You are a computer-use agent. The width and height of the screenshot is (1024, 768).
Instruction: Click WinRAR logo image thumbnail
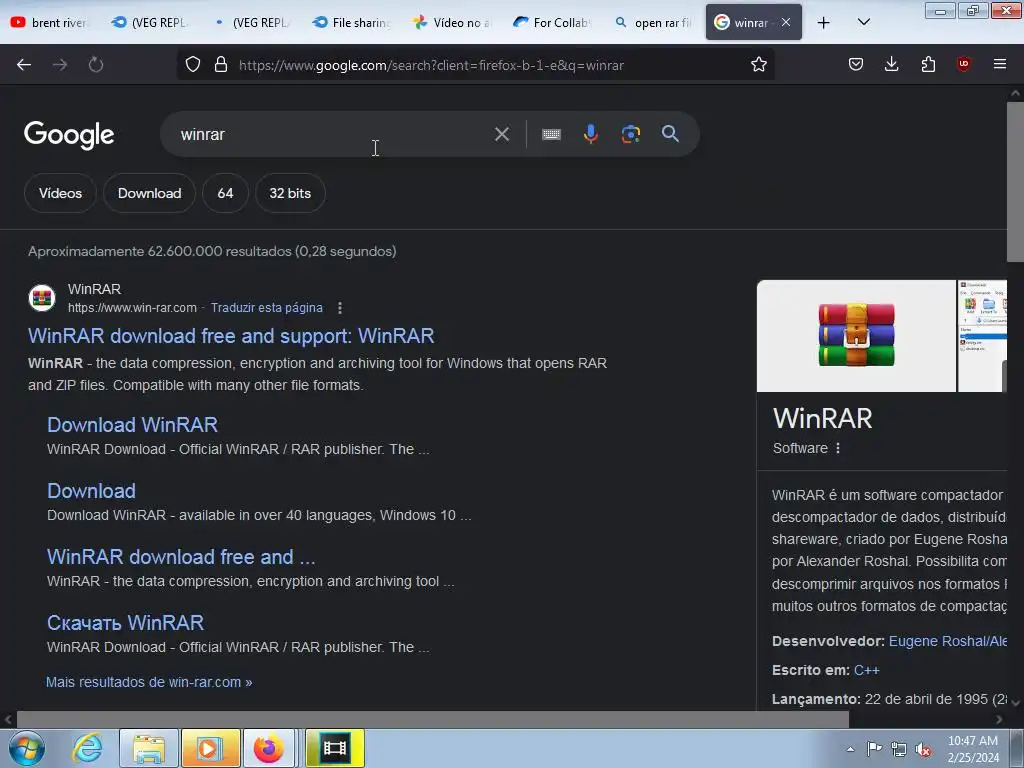click(856, 336)
